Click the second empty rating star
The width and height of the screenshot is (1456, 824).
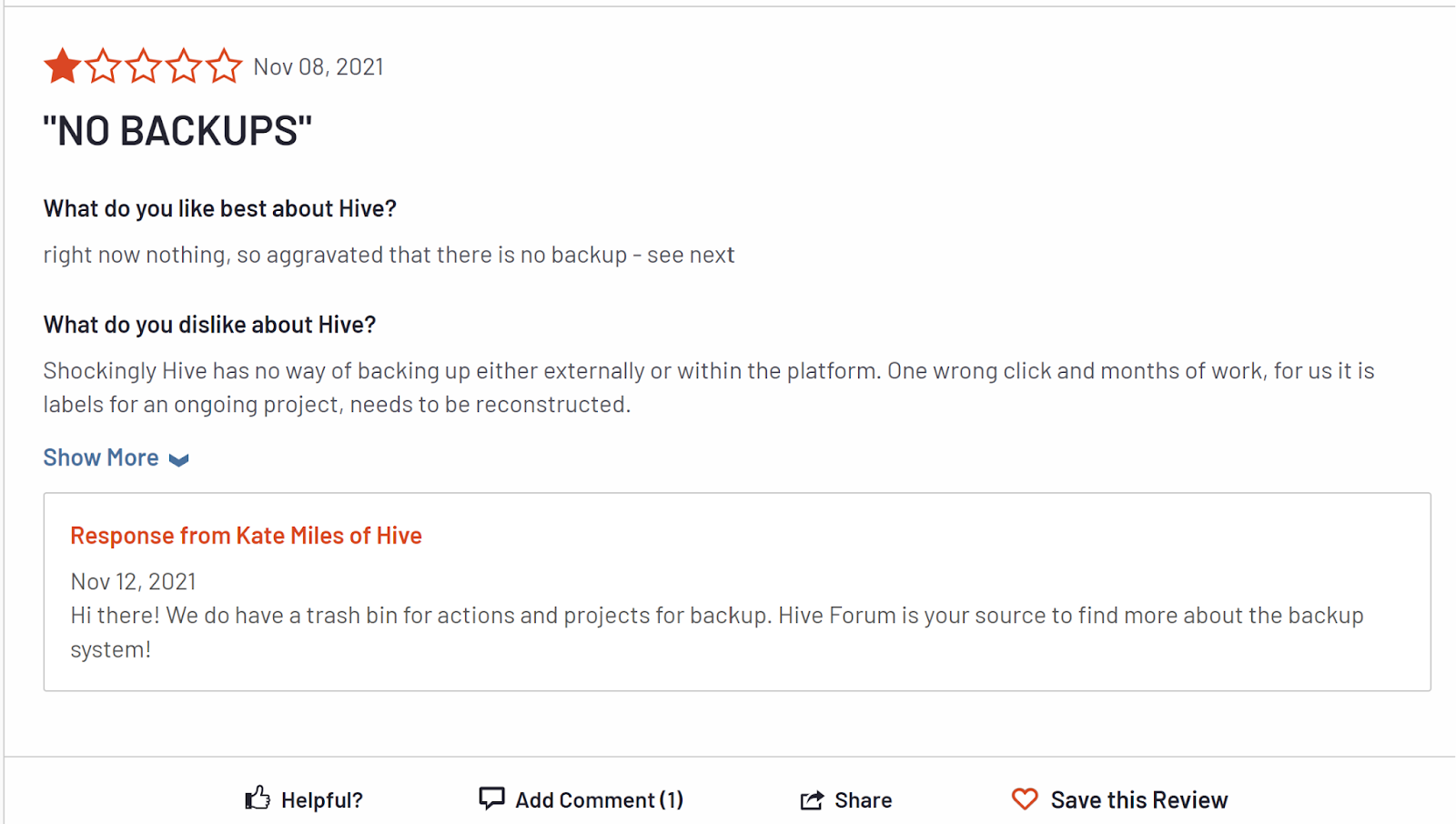pos(103,66)
